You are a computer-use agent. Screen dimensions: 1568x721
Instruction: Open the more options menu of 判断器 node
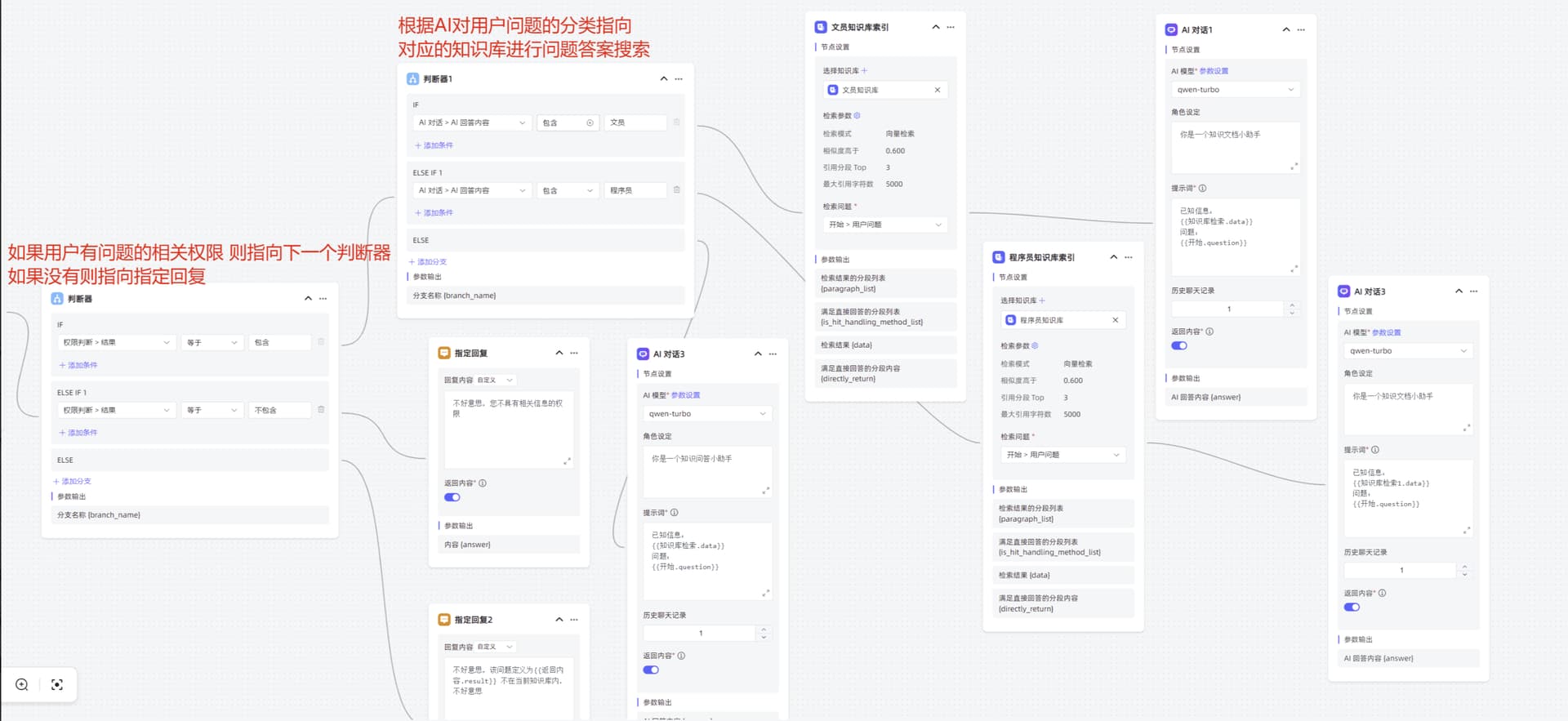coord(323,299)
